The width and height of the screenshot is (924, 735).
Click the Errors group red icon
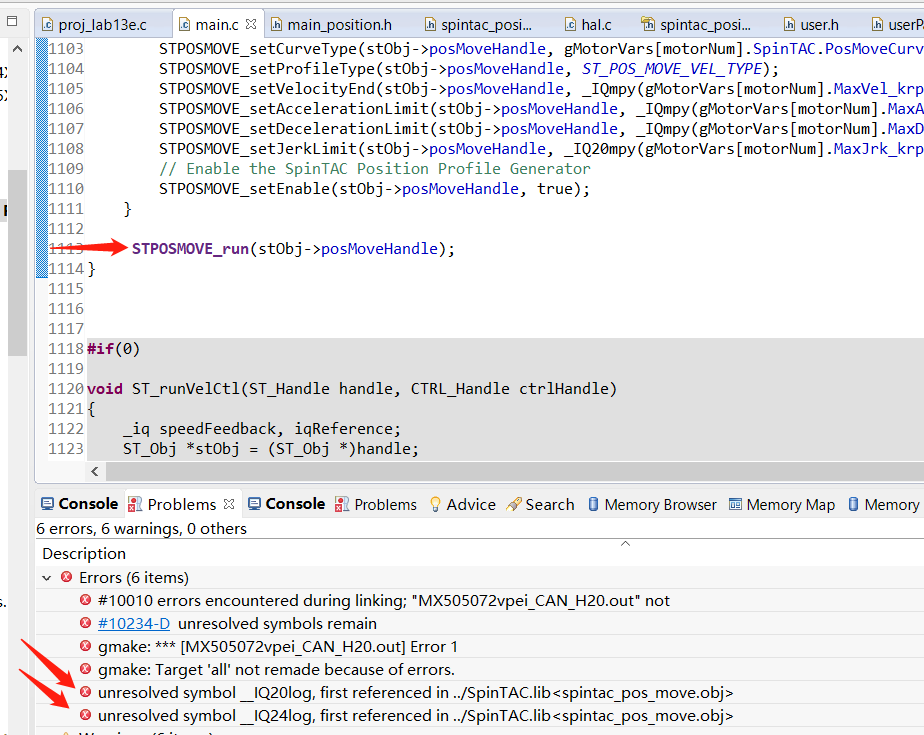[67, 577]
